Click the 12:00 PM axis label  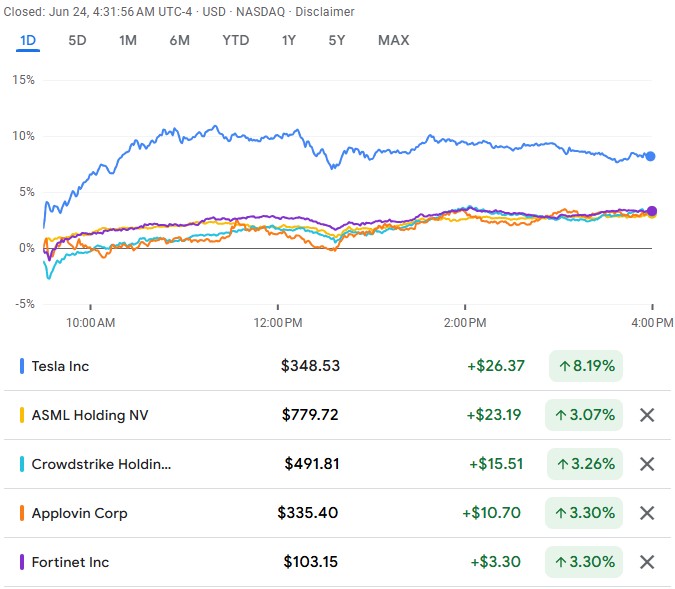coord(278,322)
